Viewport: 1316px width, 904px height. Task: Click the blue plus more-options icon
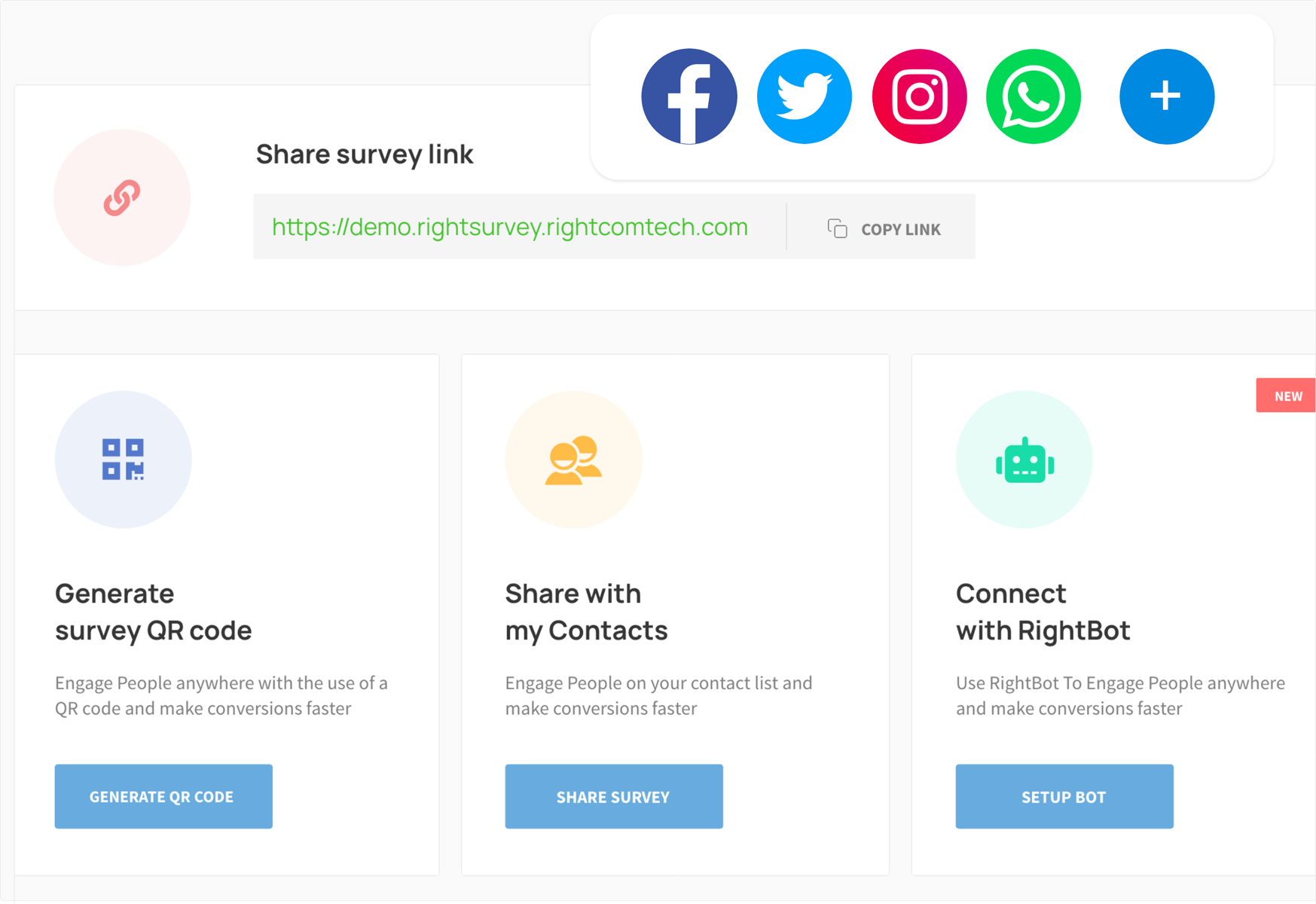(1166, 96)
